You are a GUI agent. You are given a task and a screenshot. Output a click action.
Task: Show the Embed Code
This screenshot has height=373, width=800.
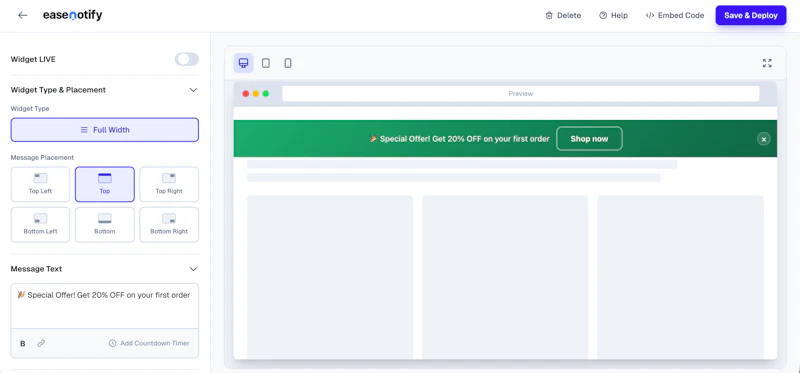tap(675, 15)
